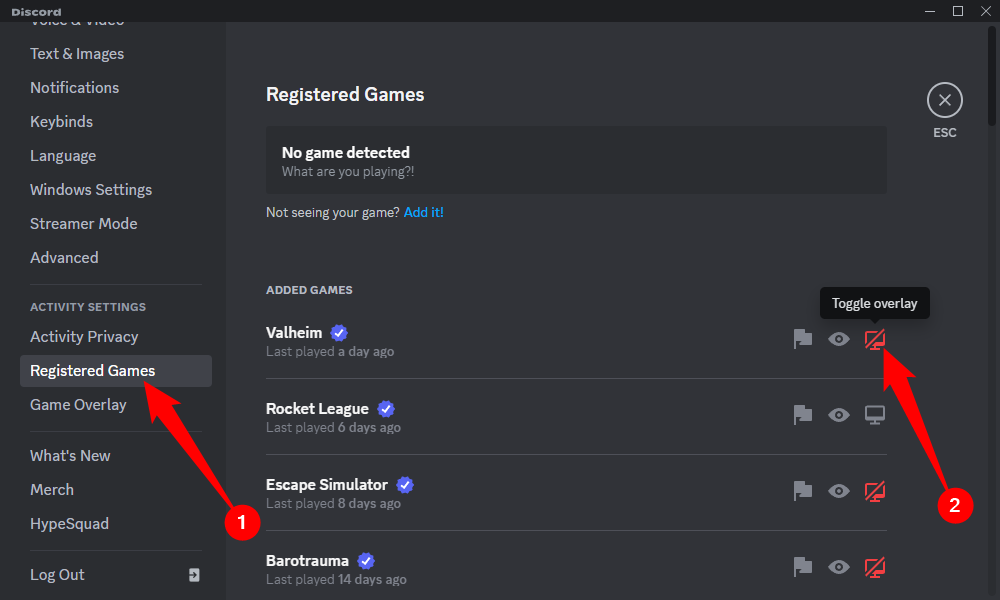Enable overlay for Escape Simulator

coord(875,491)
